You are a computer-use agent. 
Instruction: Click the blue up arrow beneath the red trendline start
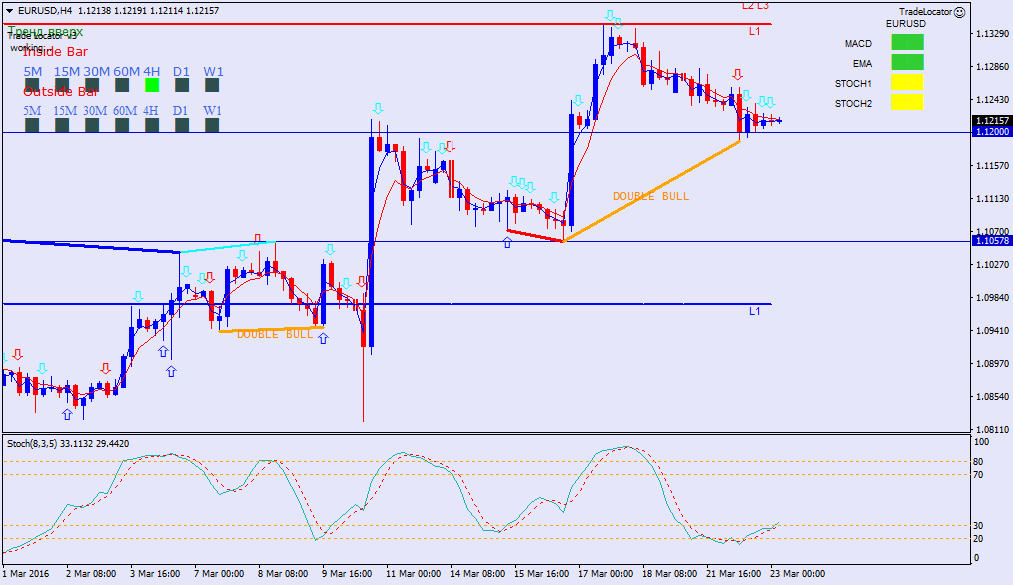click(507, 242)
